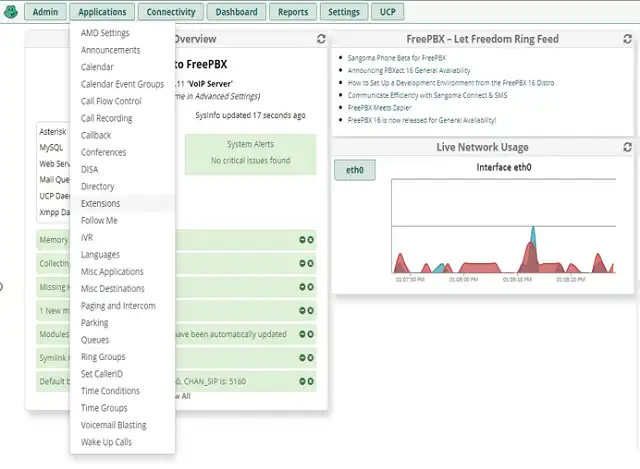Viewport: 640px width, 469px height.
Task: Ignore the Memory notification with minus icon
Action: click(301, 239)
